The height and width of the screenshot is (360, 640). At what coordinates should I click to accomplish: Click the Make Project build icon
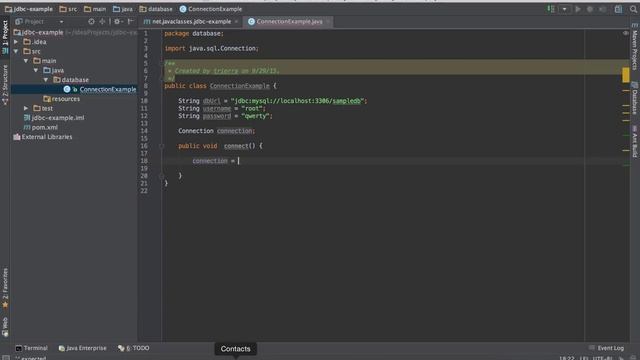551,9
